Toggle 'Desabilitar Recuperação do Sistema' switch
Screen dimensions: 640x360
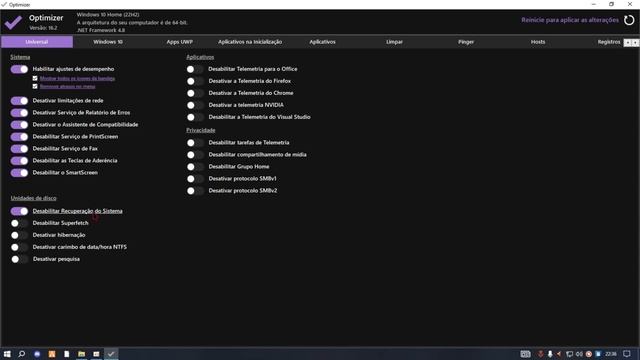(19, 211)
